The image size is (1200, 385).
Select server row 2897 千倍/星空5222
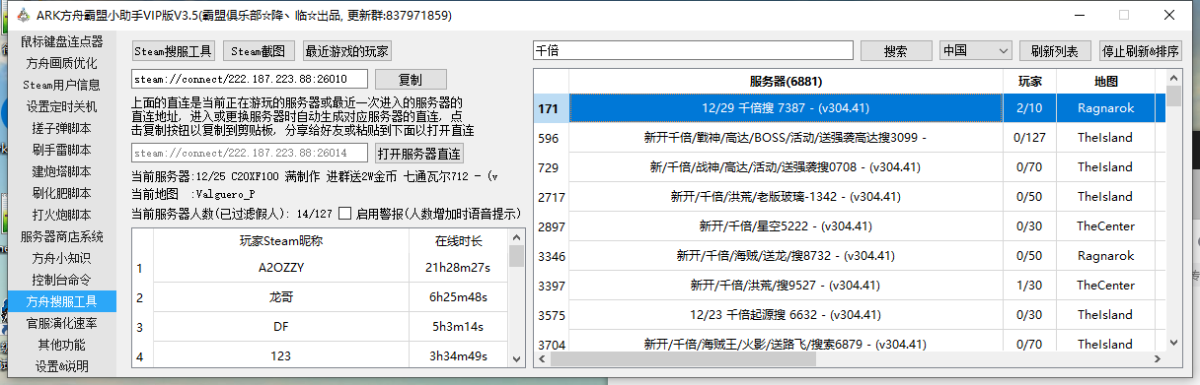[x=850, y=227]
